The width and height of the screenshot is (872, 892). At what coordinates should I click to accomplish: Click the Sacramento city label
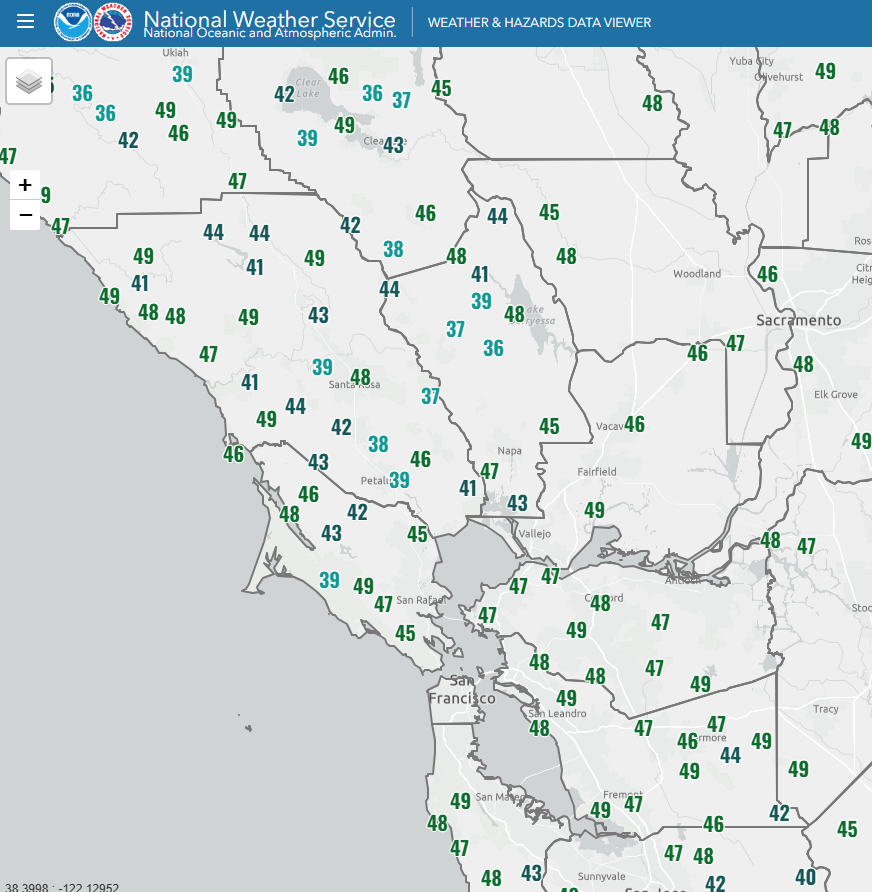pyautogui.click(x=798, y=320)
